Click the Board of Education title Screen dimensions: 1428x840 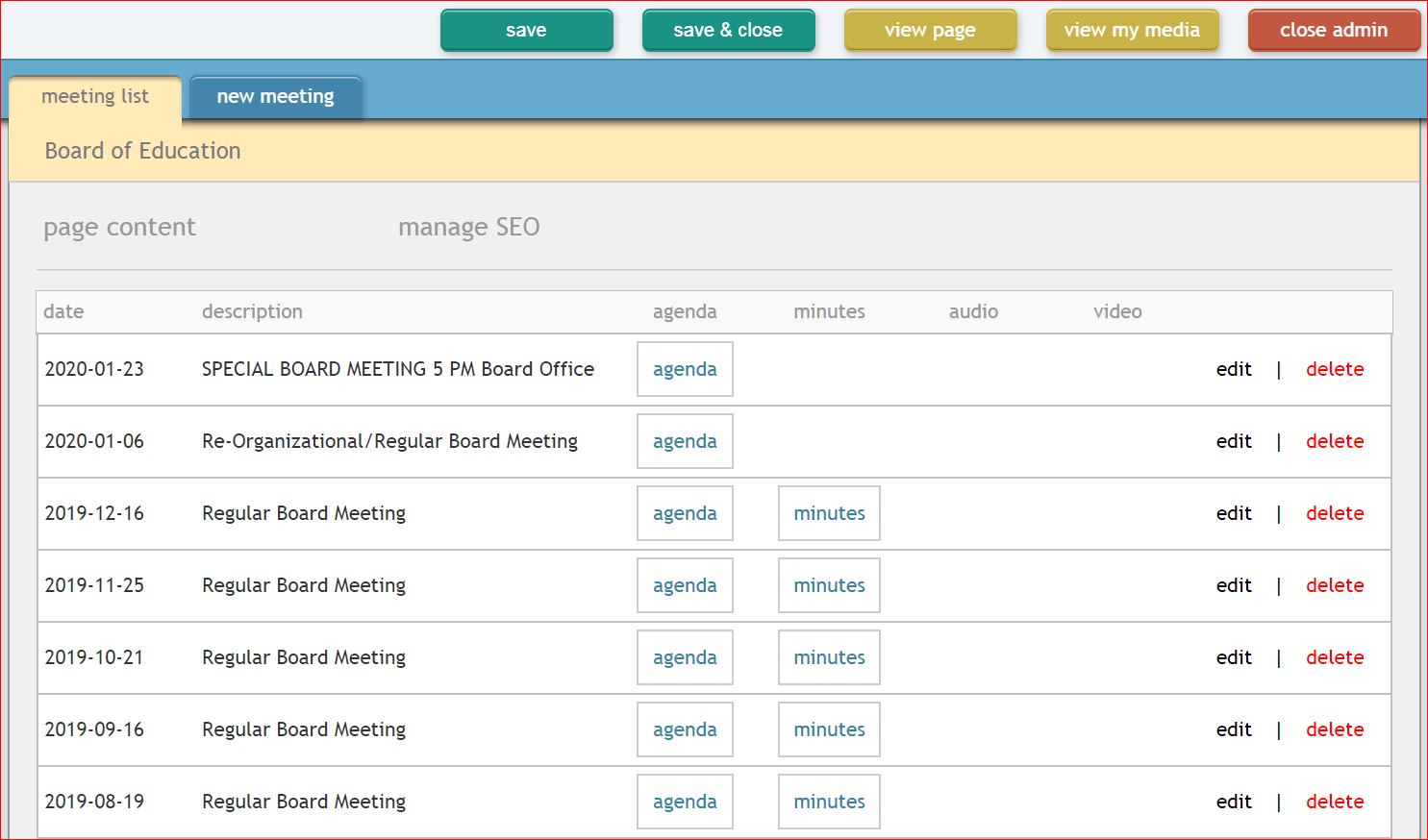142,151
